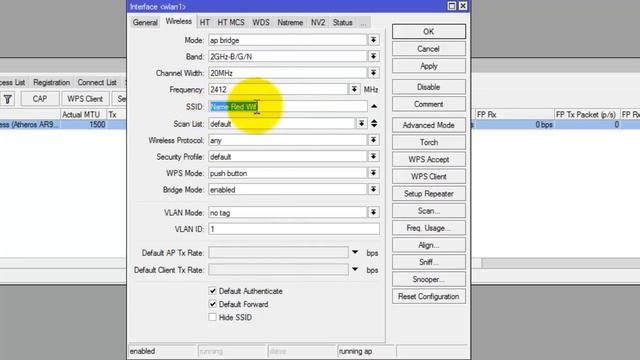
Task: Click the WPS Accept button
Action: click(429, 160)
